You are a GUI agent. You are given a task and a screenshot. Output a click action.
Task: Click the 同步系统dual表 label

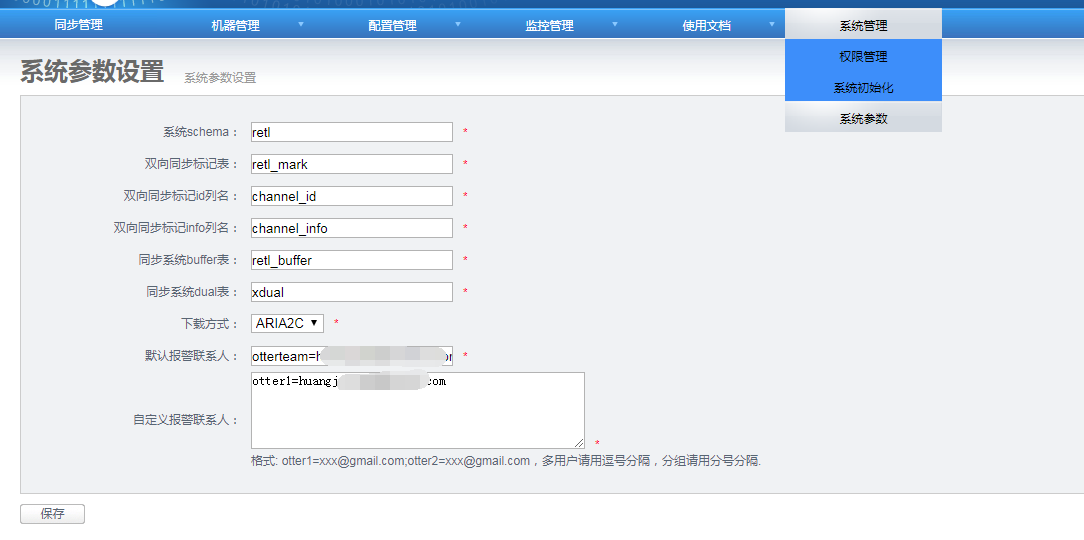pos(191,292)
